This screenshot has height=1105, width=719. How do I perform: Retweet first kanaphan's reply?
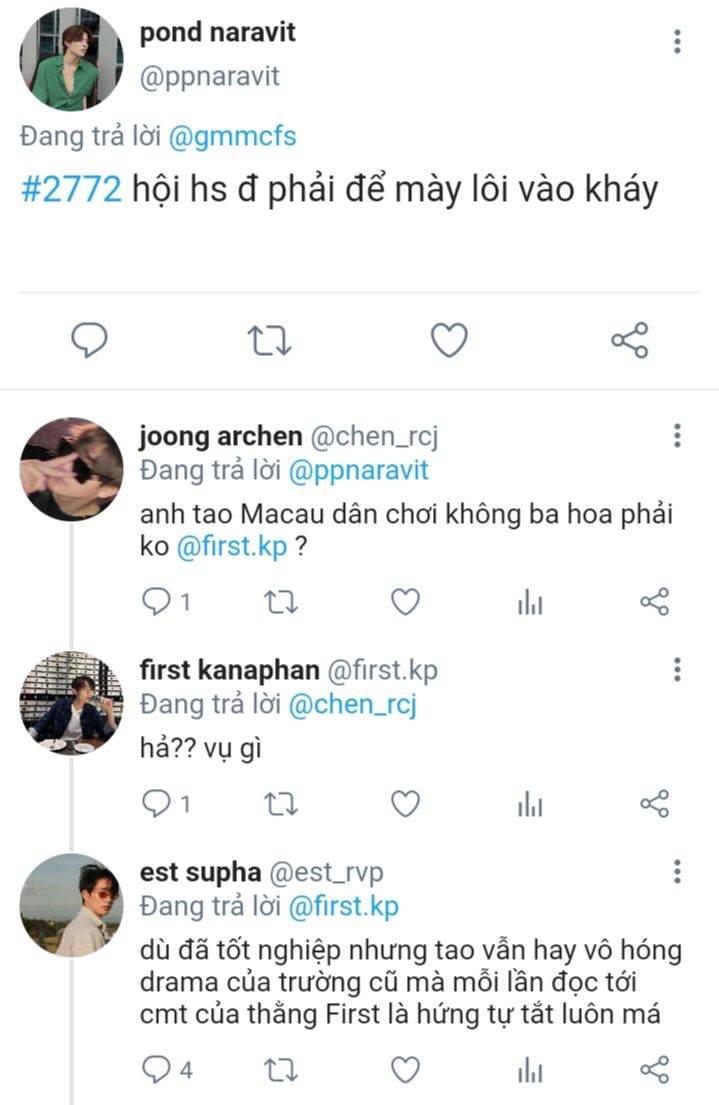[279, 804]
